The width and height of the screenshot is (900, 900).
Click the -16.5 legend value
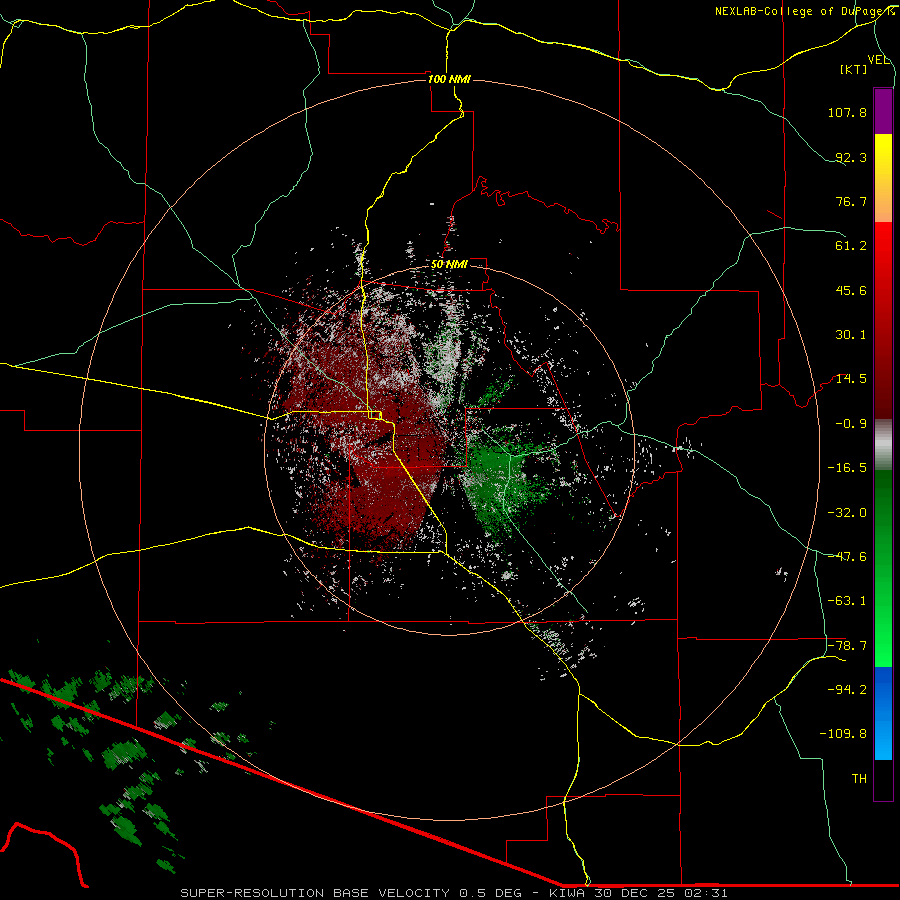(847, 468)
